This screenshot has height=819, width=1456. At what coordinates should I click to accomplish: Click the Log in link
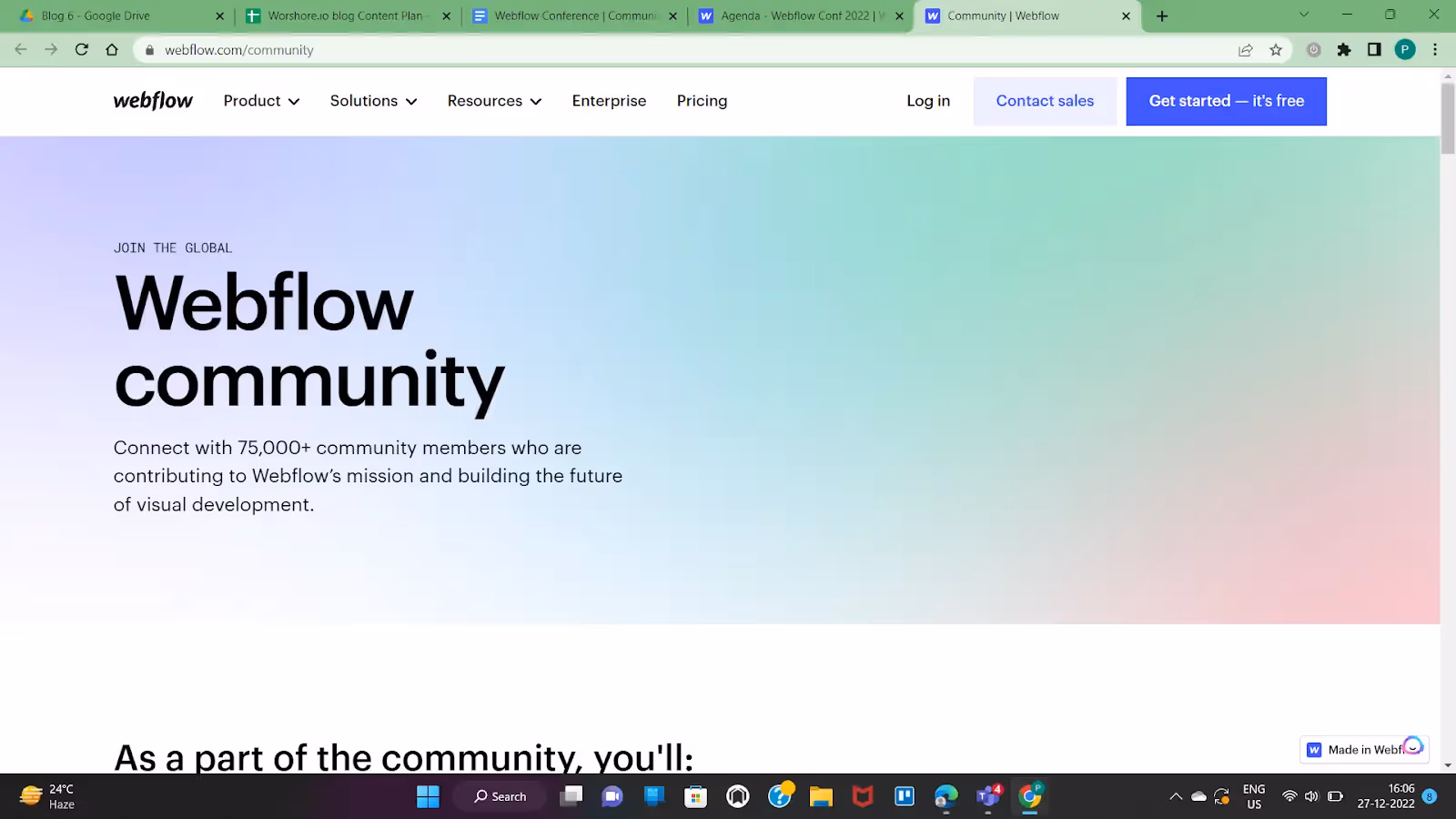928,101
